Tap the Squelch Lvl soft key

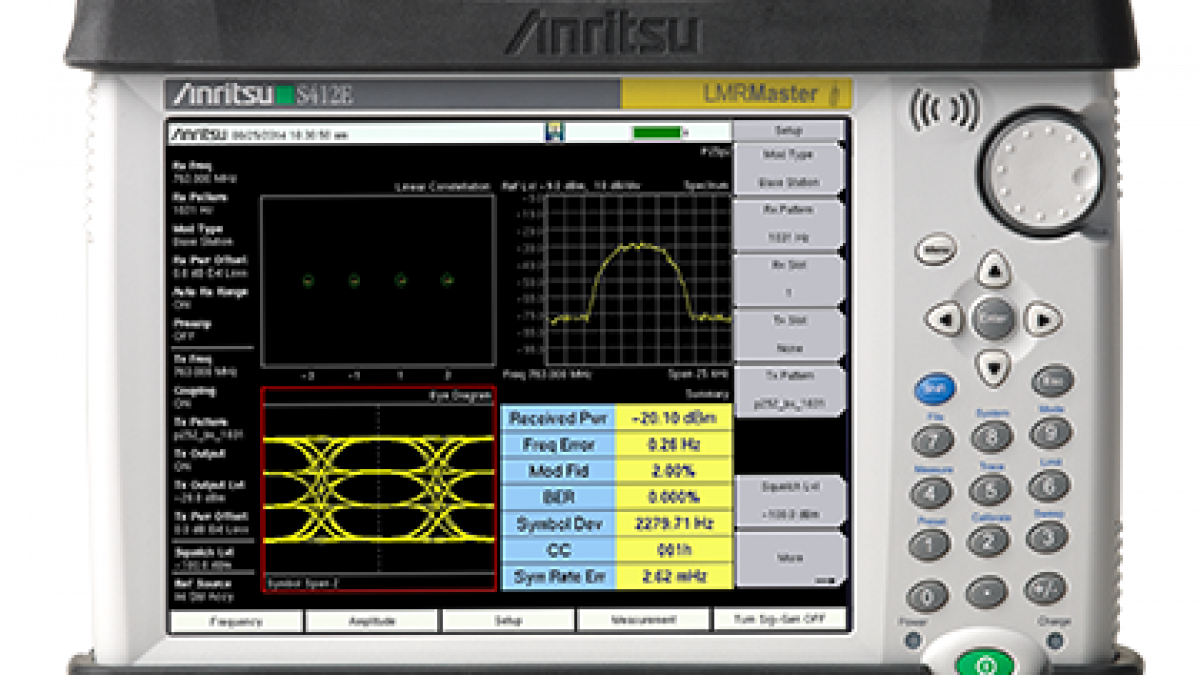coord(791,502)
